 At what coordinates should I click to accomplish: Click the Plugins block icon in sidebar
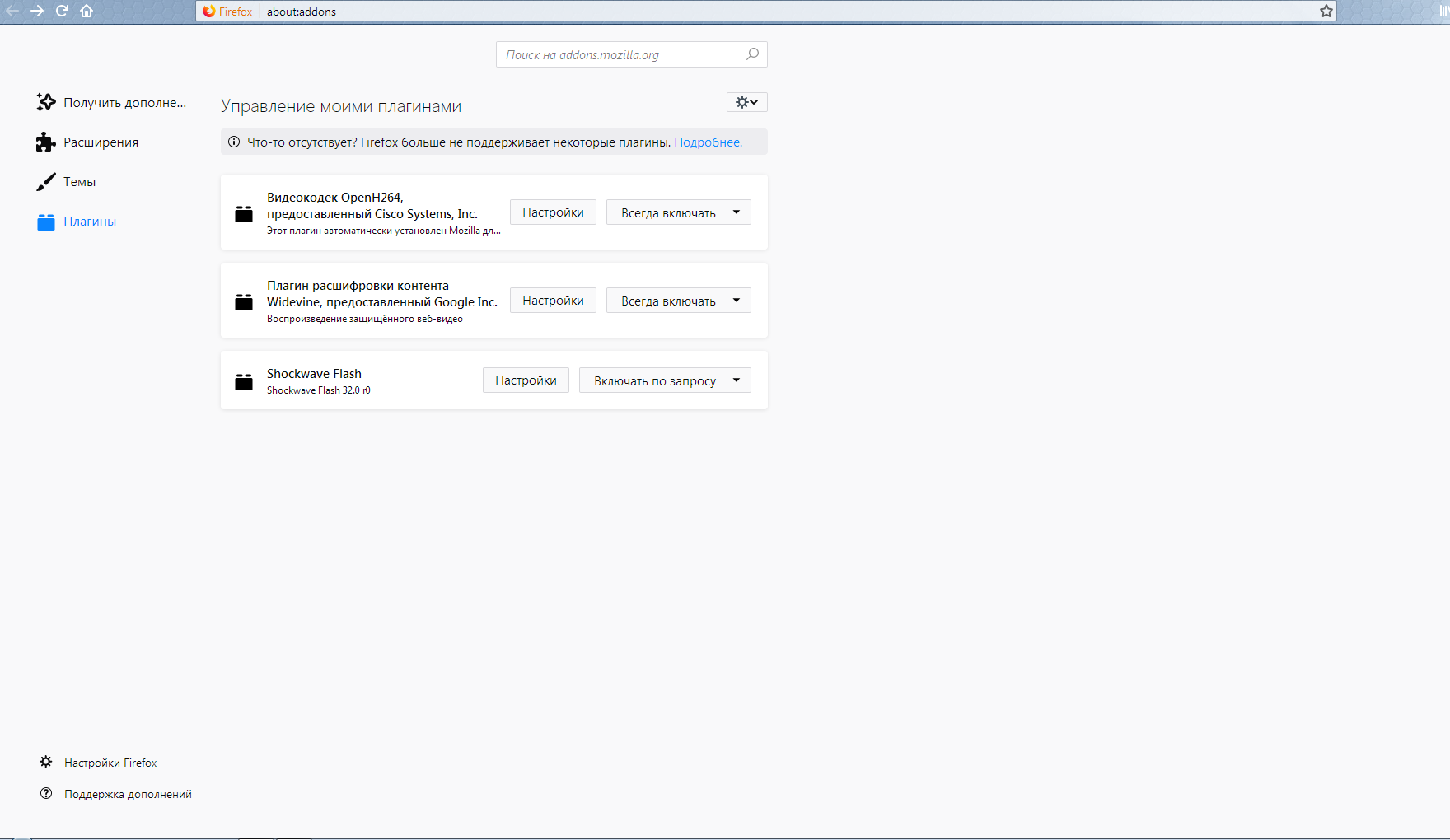pyautogui.click(x=46, y=222)
